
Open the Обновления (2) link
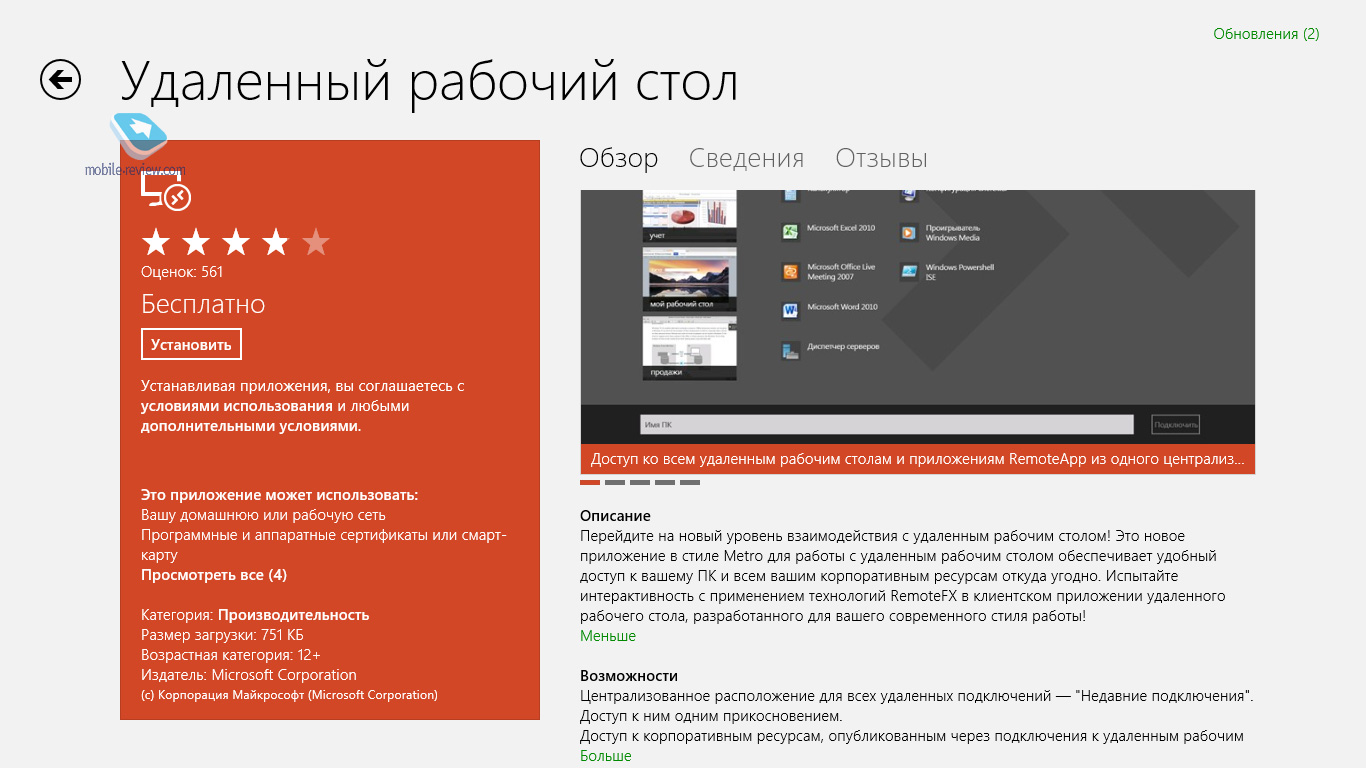[x=1266, y=34]
